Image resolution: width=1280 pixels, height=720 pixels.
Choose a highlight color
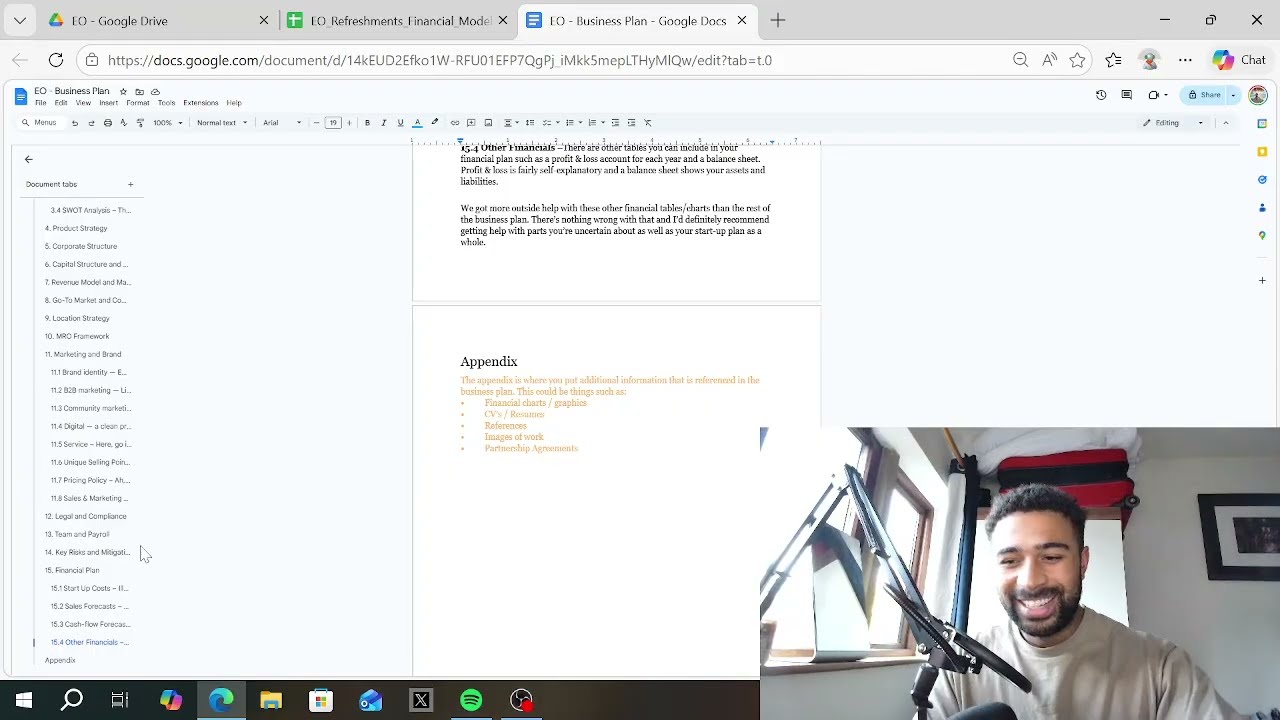434,123
